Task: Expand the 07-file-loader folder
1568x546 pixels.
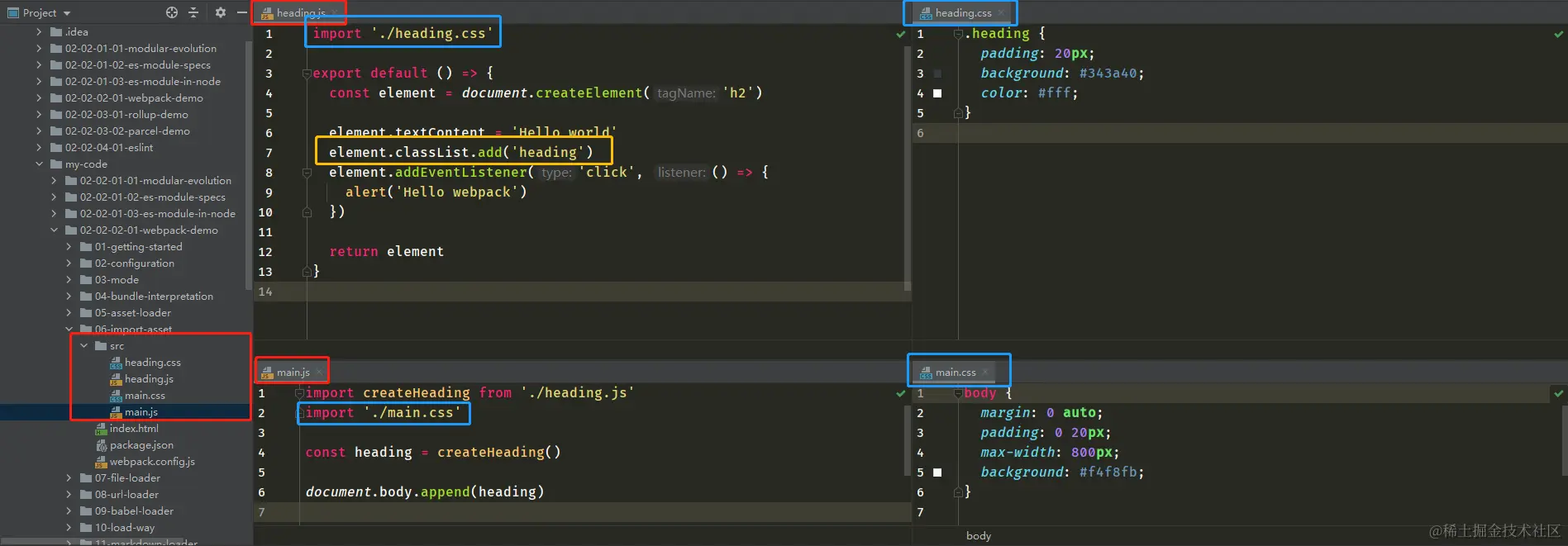Action: point(69,478)
